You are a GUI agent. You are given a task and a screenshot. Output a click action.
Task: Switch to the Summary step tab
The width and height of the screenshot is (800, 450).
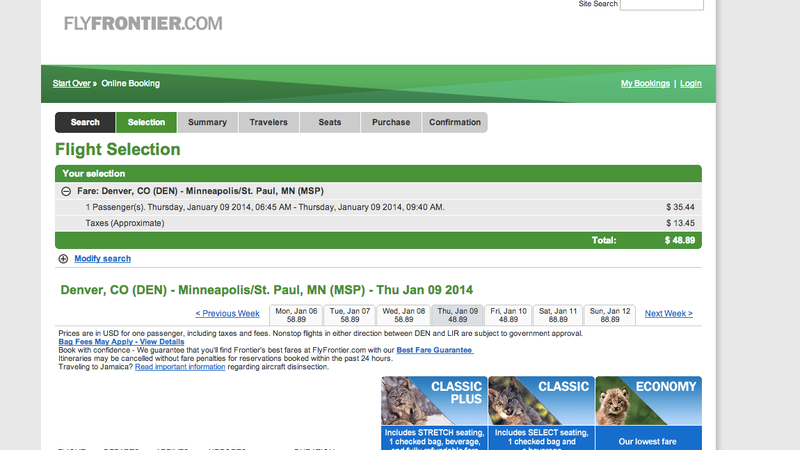coord(207,122)
